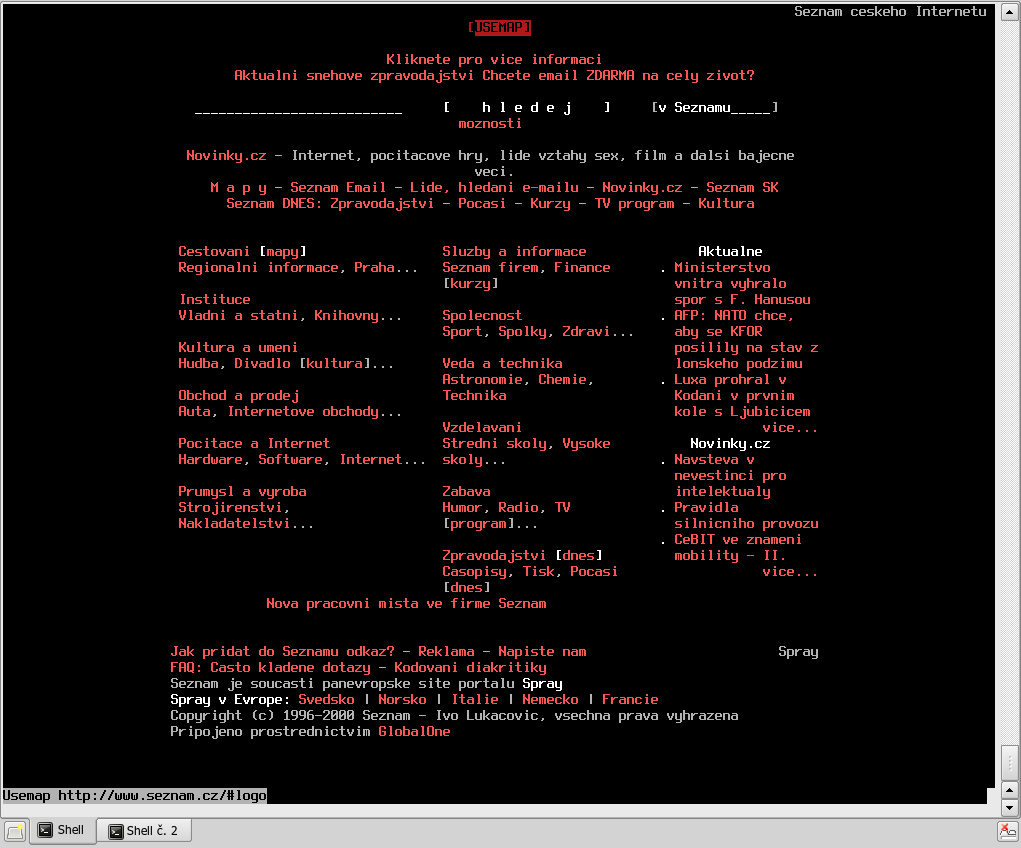Switch to the Shell tab
Image resolution: width=1021 pixels, height=848 pixels.
coord(62,830)
